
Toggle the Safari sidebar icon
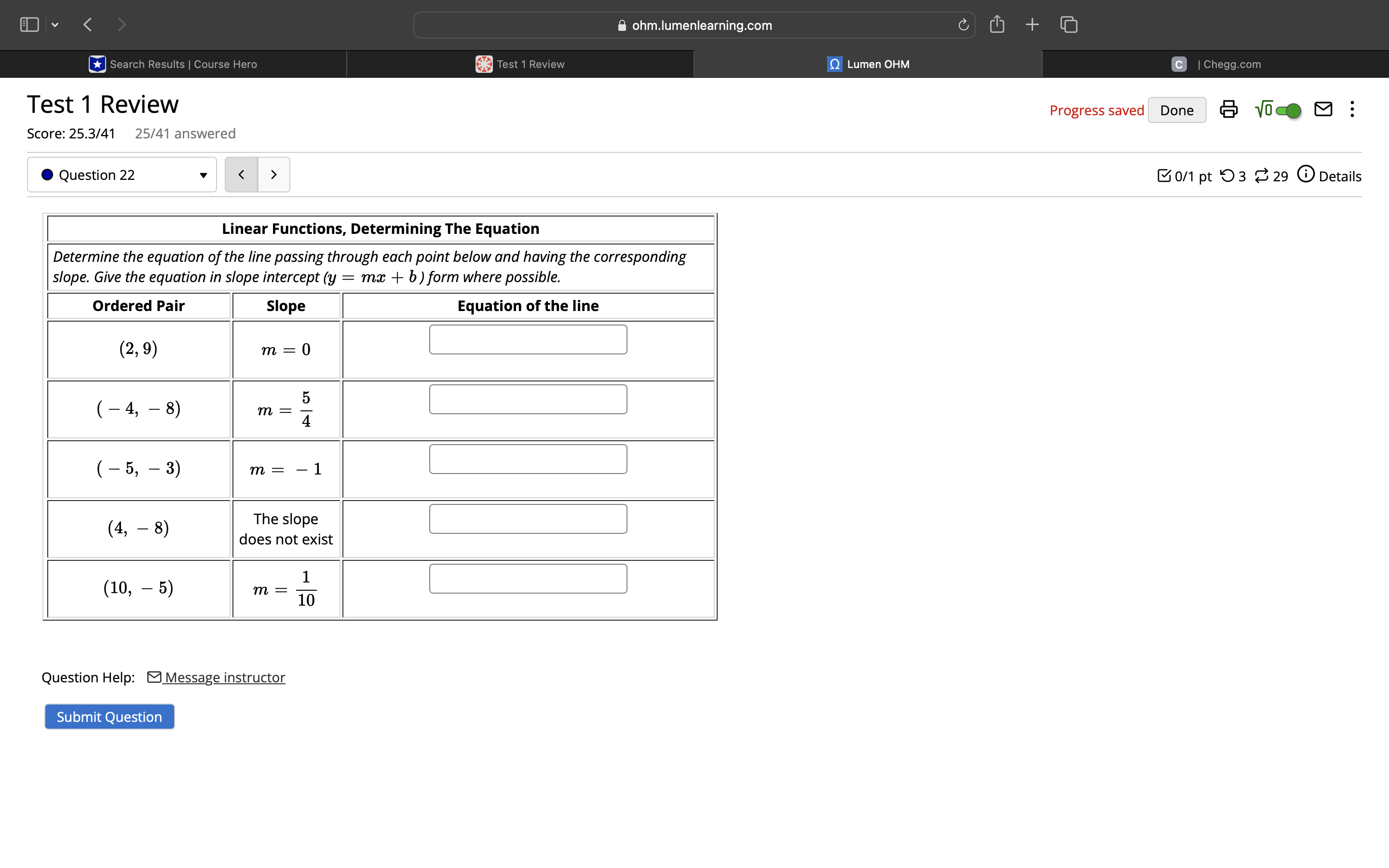click(x=29, y=25)
